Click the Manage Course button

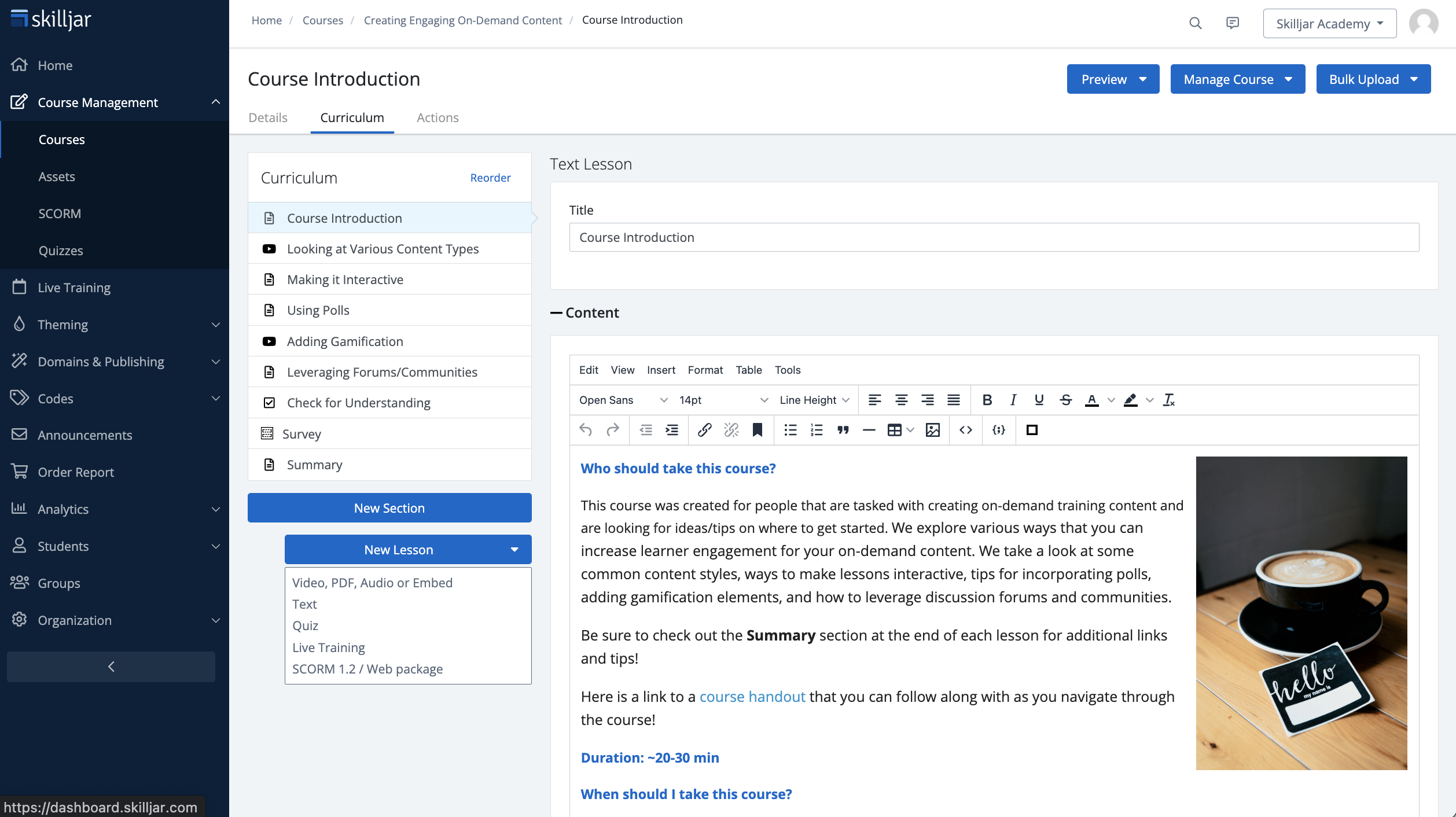pos(1237,79)
